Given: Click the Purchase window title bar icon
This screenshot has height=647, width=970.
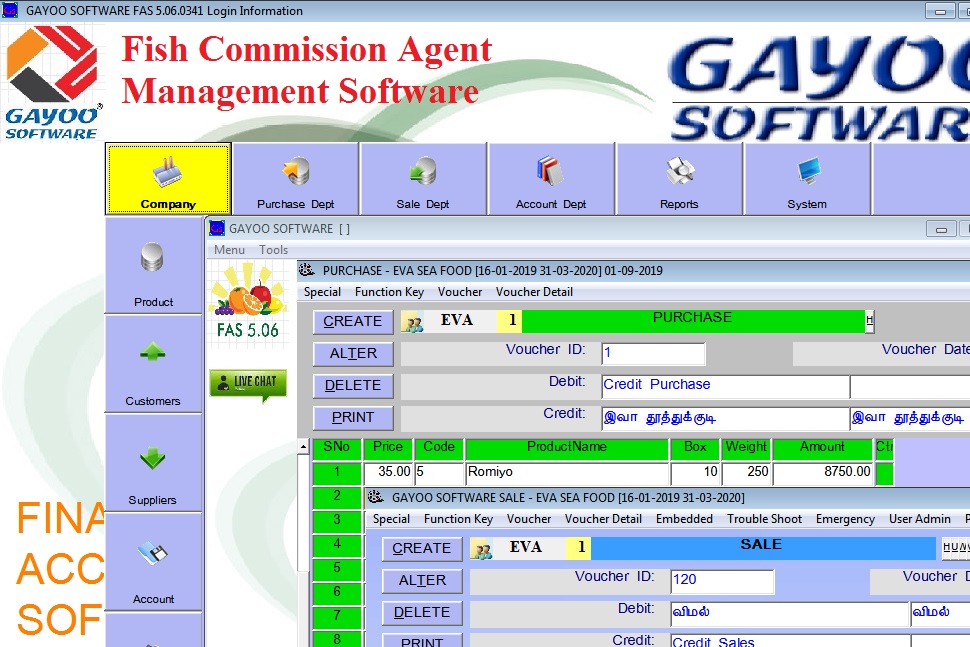Looking at the screenshot, I should click(x=306, y=270).
